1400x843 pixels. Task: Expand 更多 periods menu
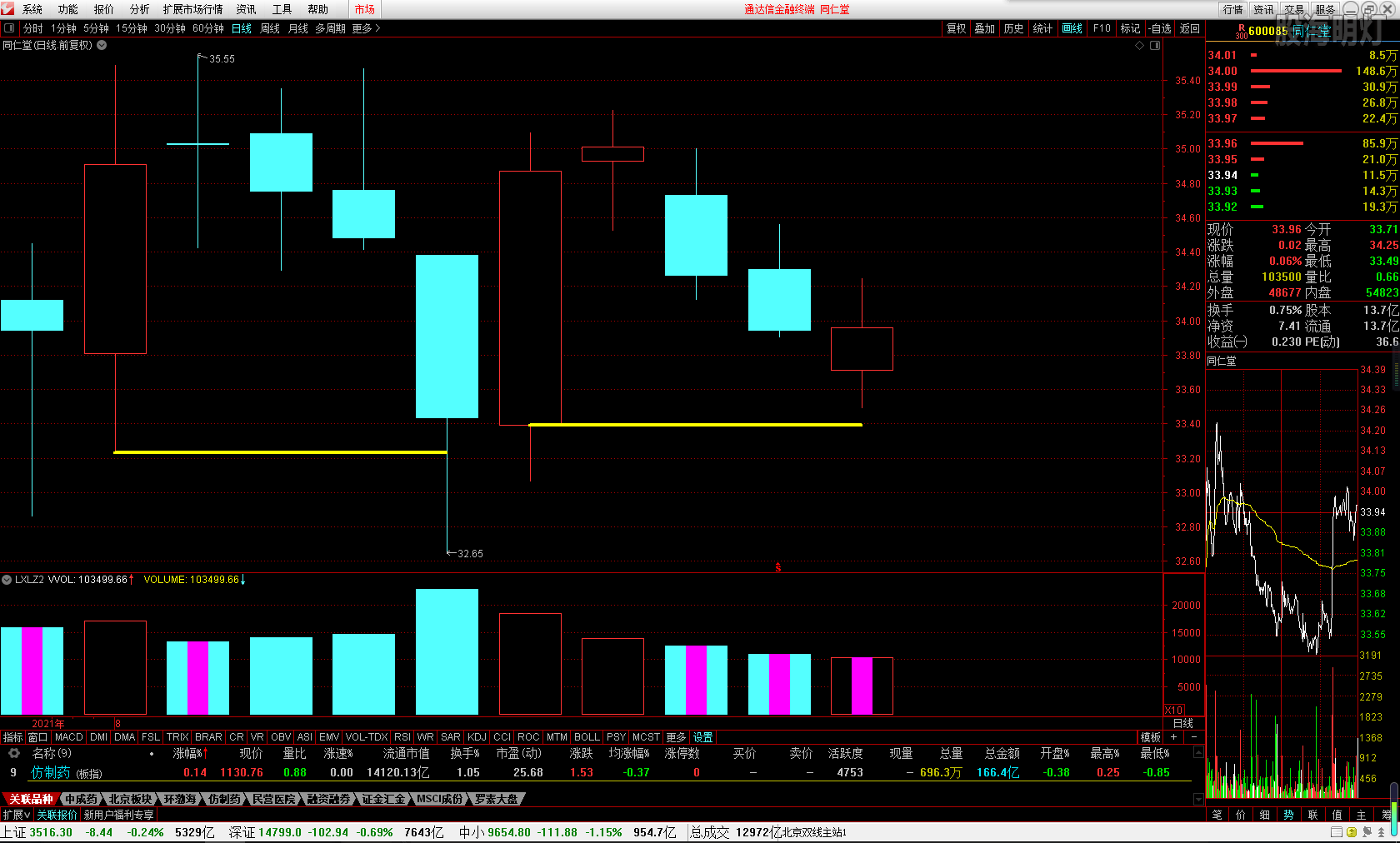coord(366,28)
